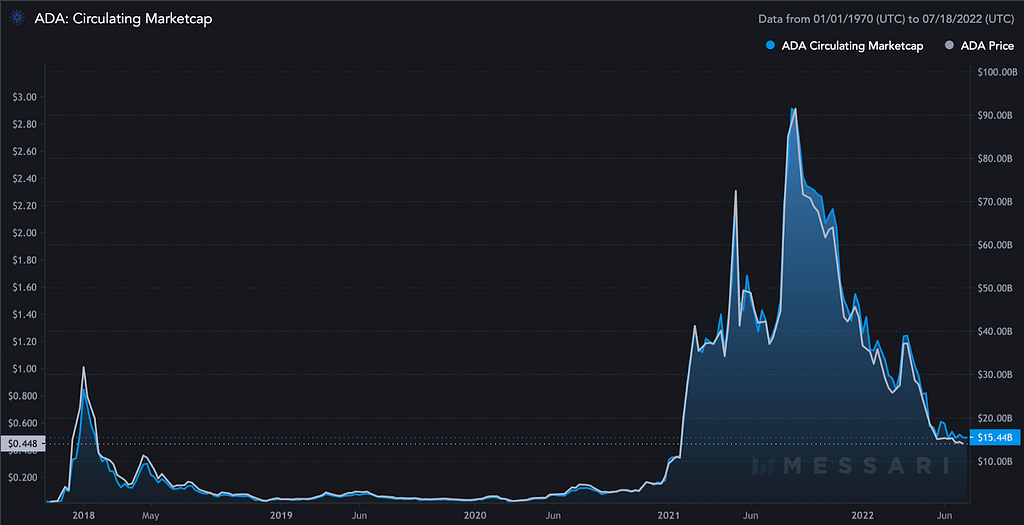Click the blue dot legend marker for Marketcap
This screenshot has height=525, width=1024.
tap(770, 46)
